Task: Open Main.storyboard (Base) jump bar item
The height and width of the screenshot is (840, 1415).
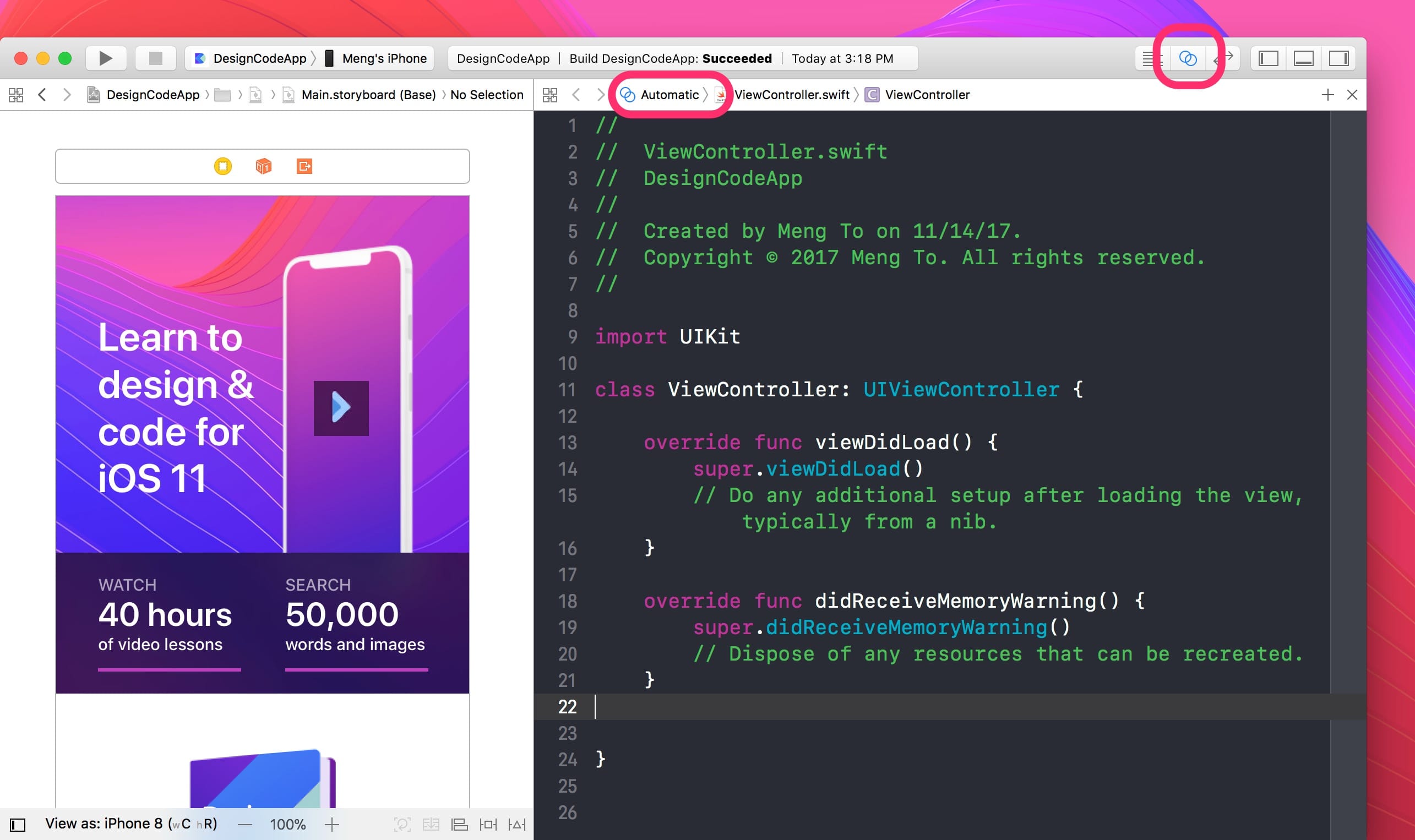Action: 360,95
